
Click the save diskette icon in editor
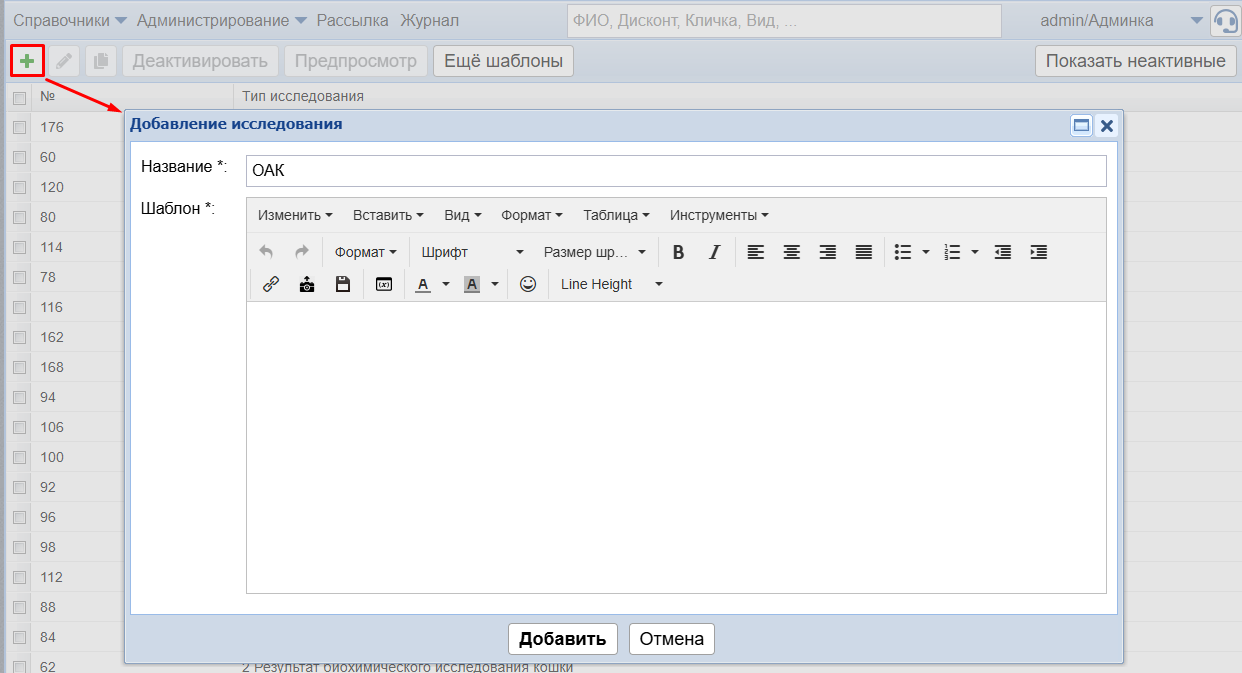tap(343, 284)
